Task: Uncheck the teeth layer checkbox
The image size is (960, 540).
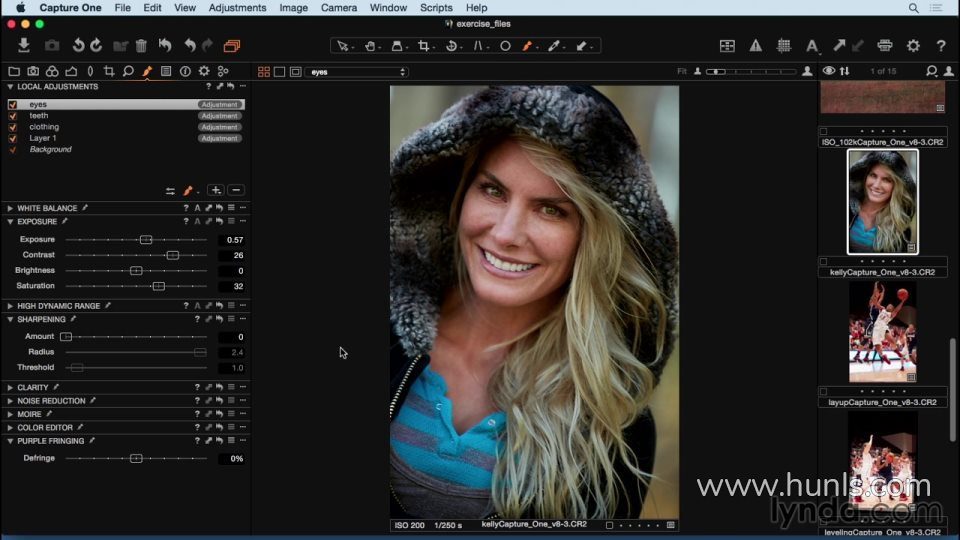Action: pyautogui.click(x=13, y=116)
